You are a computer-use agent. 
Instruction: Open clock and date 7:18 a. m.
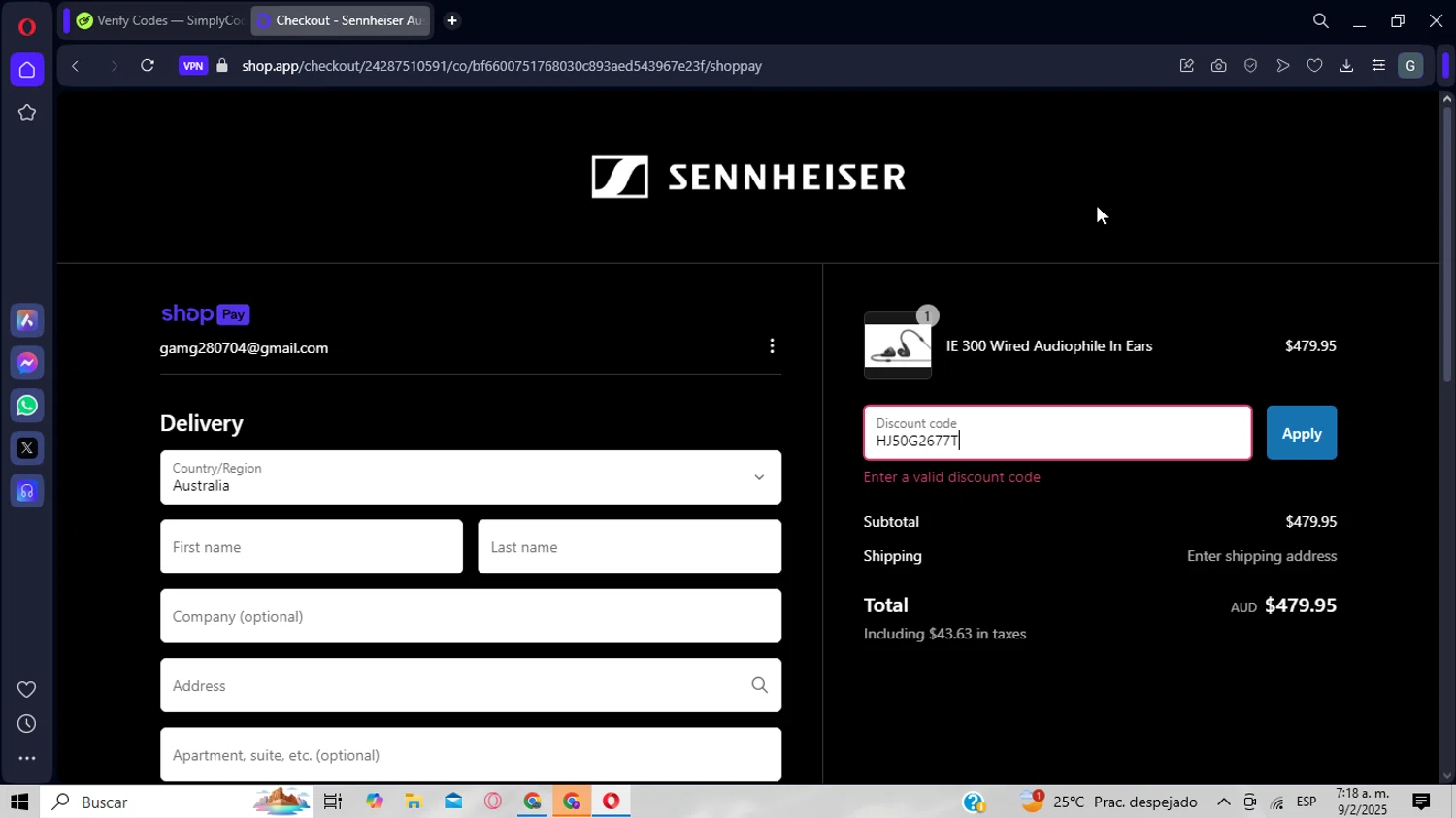click(1363, 802)
